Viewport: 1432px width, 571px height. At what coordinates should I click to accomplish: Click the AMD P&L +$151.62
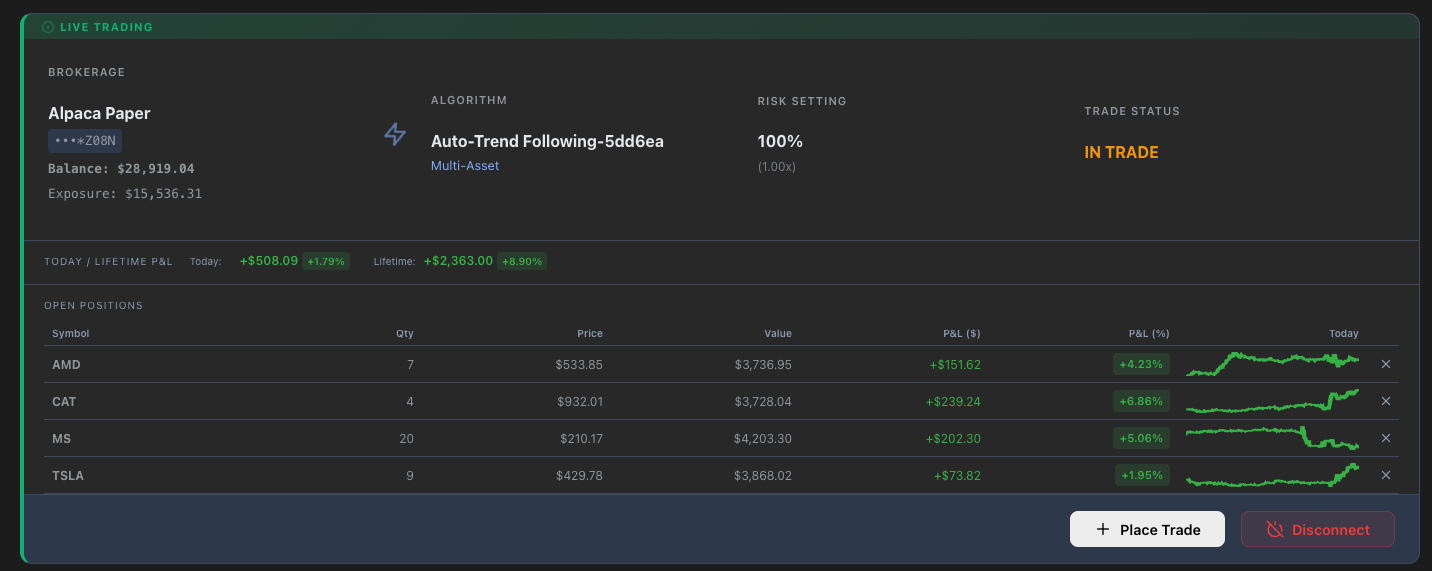954,365
